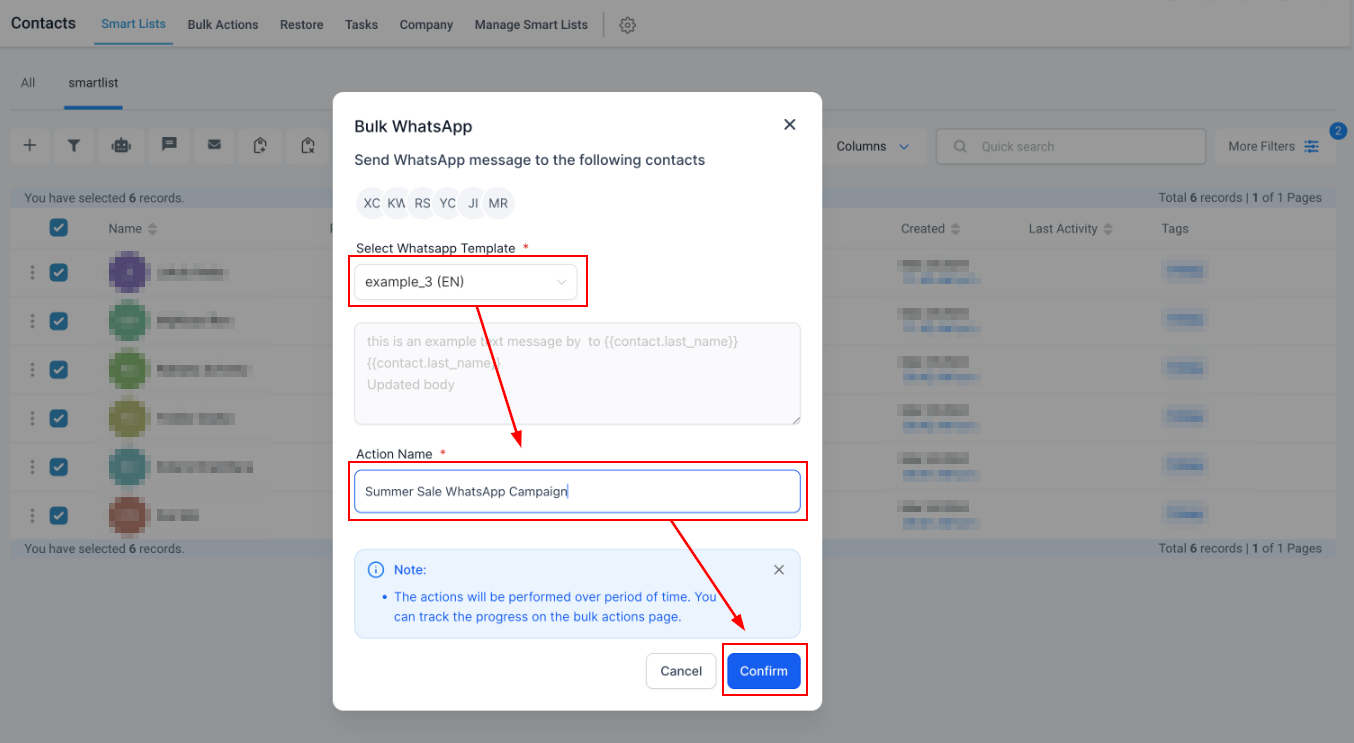This screenshot has width=1354, height=743.
Task: Click the template message preview textarea
Action: pos(578,373)
